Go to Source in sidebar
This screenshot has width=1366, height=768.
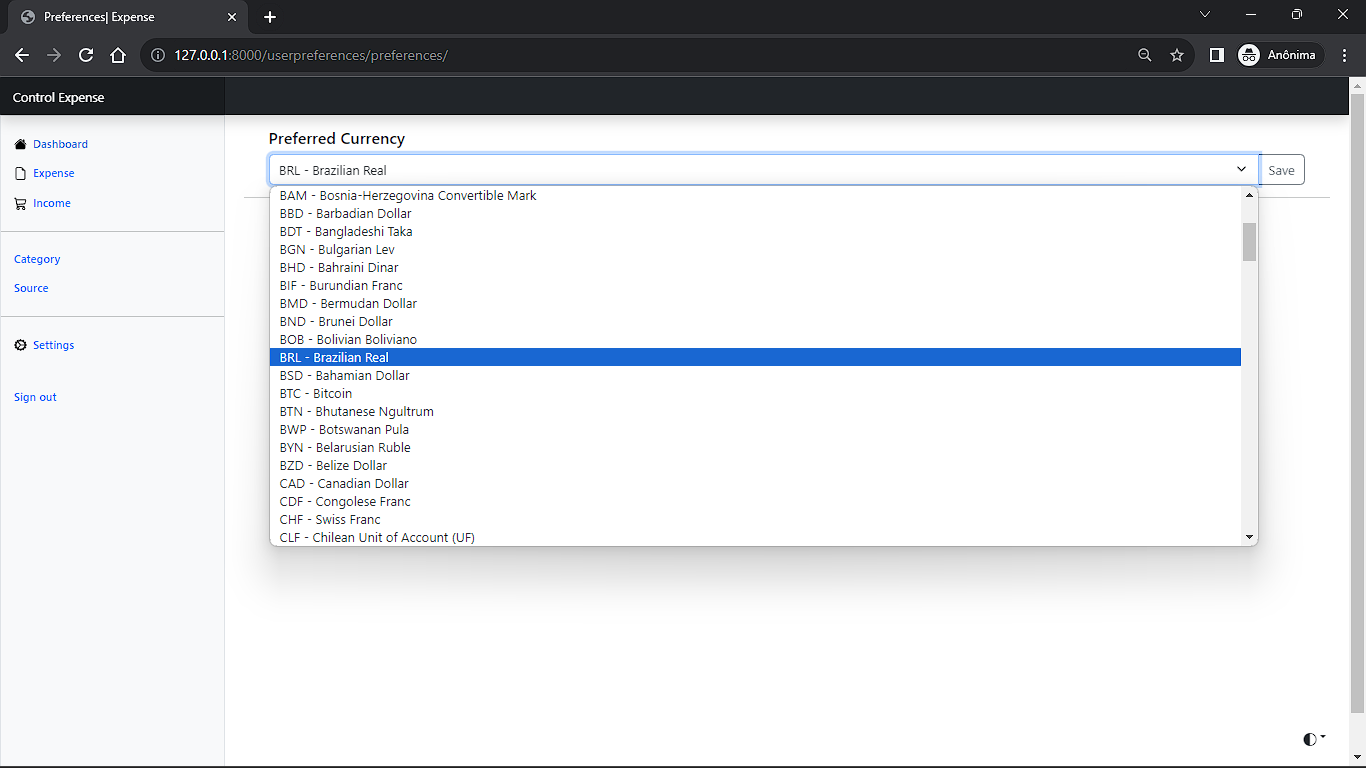pyautogui.click(x=31, y=288)
